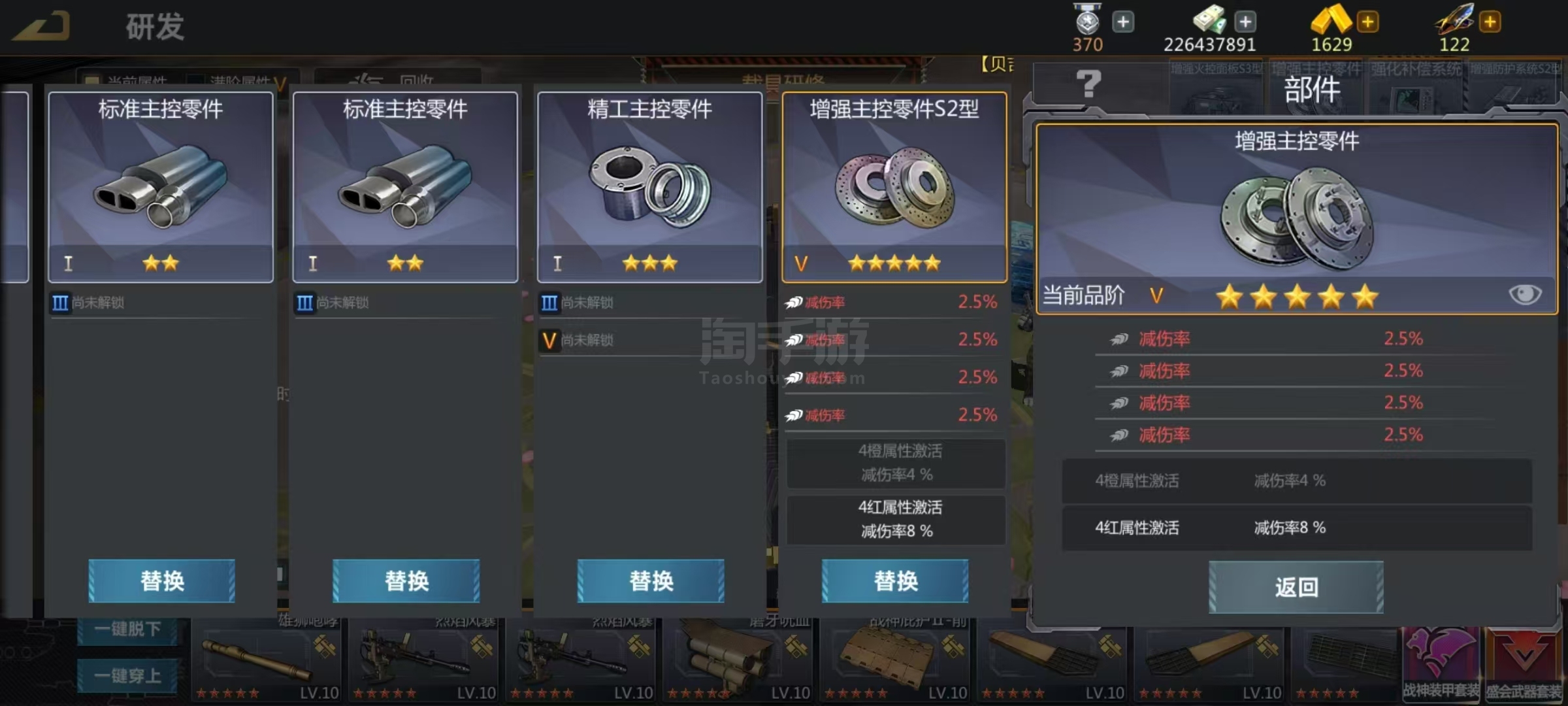The image size is (1568, 706).
Task: Click the 一键脱下 button
Action: pos(127,629)
